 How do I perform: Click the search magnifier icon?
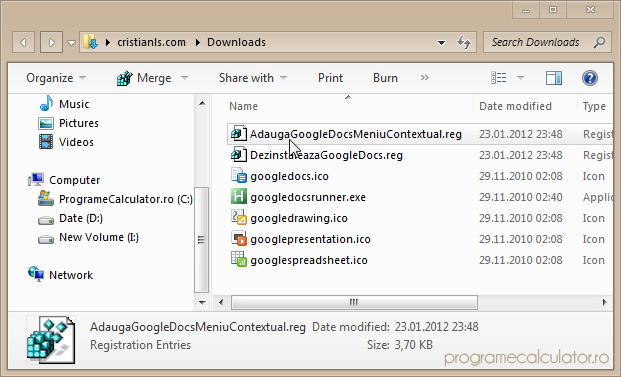pyautogui.click(x=599, y=42)
